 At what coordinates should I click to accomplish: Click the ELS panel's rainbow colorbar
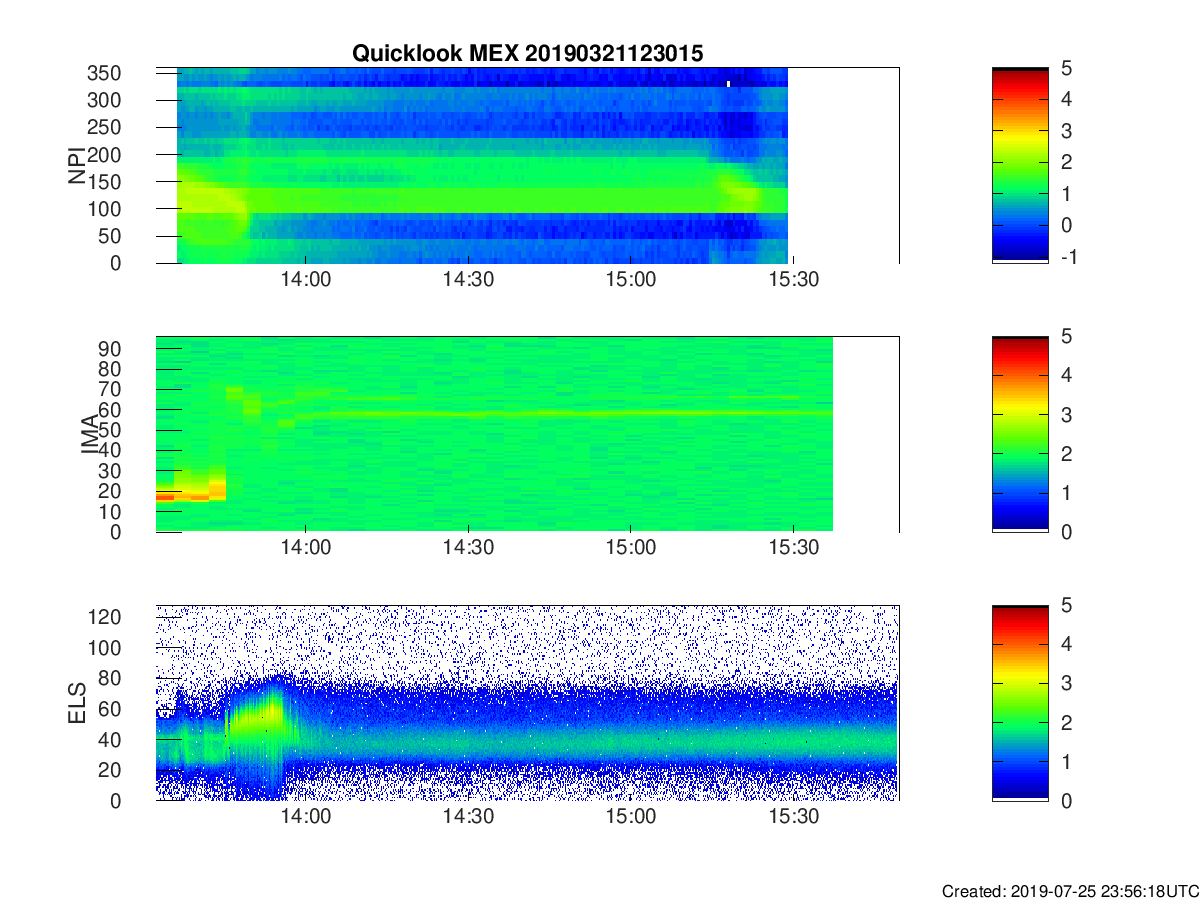pyautogui.click(x=1020, y=703)
